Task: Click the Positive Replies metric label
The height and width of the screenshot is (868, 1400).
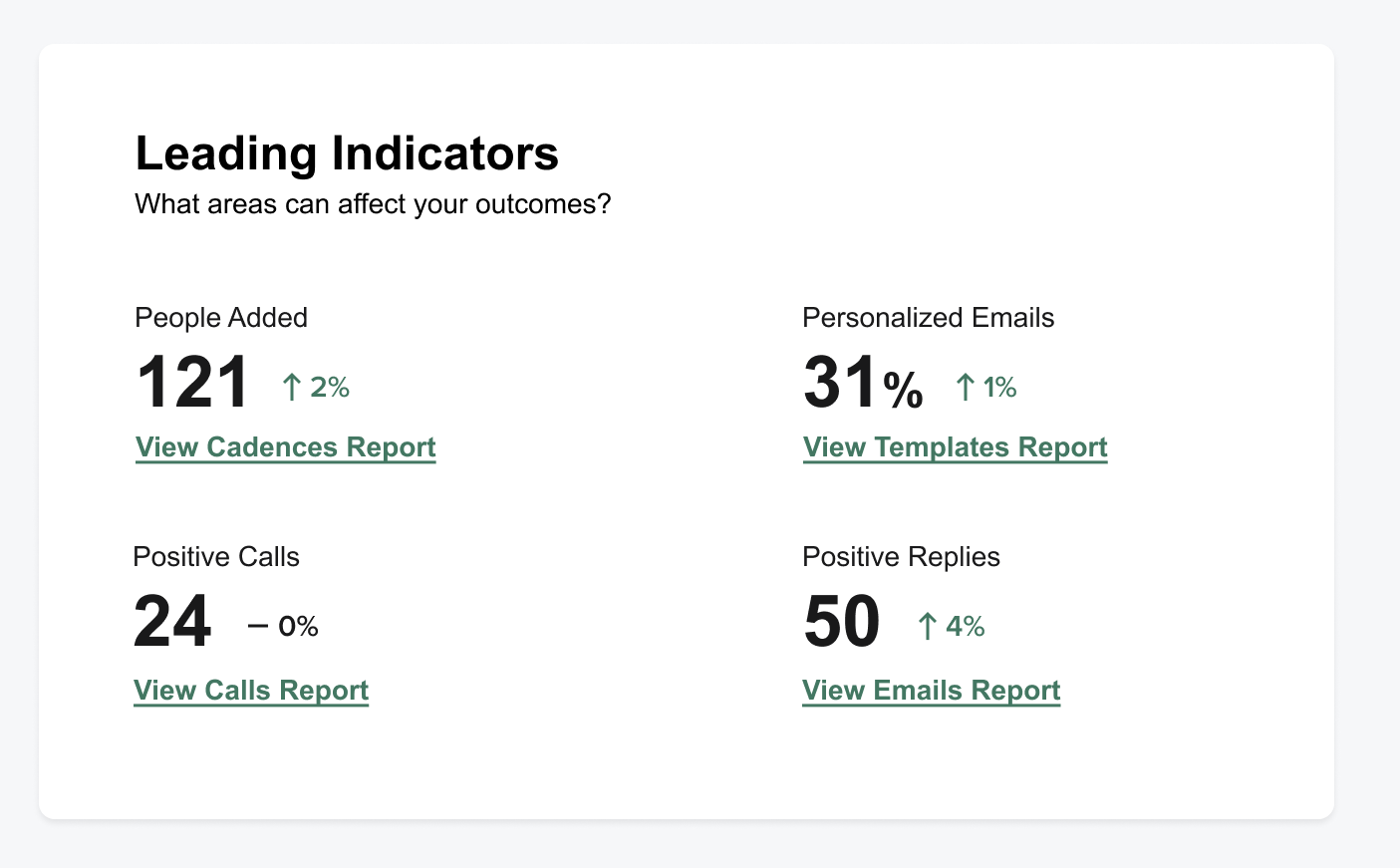Action: [901, 557]
